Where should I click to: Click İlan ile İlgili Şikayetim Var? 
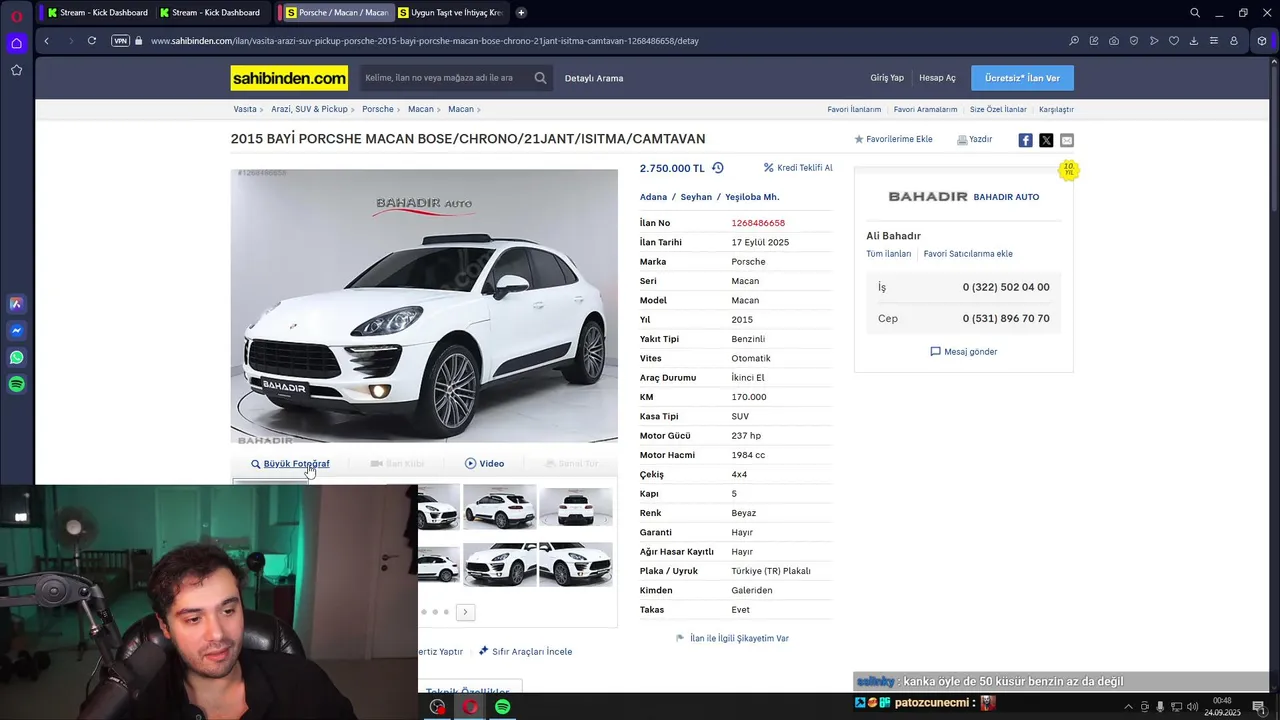tap(732, 638)
